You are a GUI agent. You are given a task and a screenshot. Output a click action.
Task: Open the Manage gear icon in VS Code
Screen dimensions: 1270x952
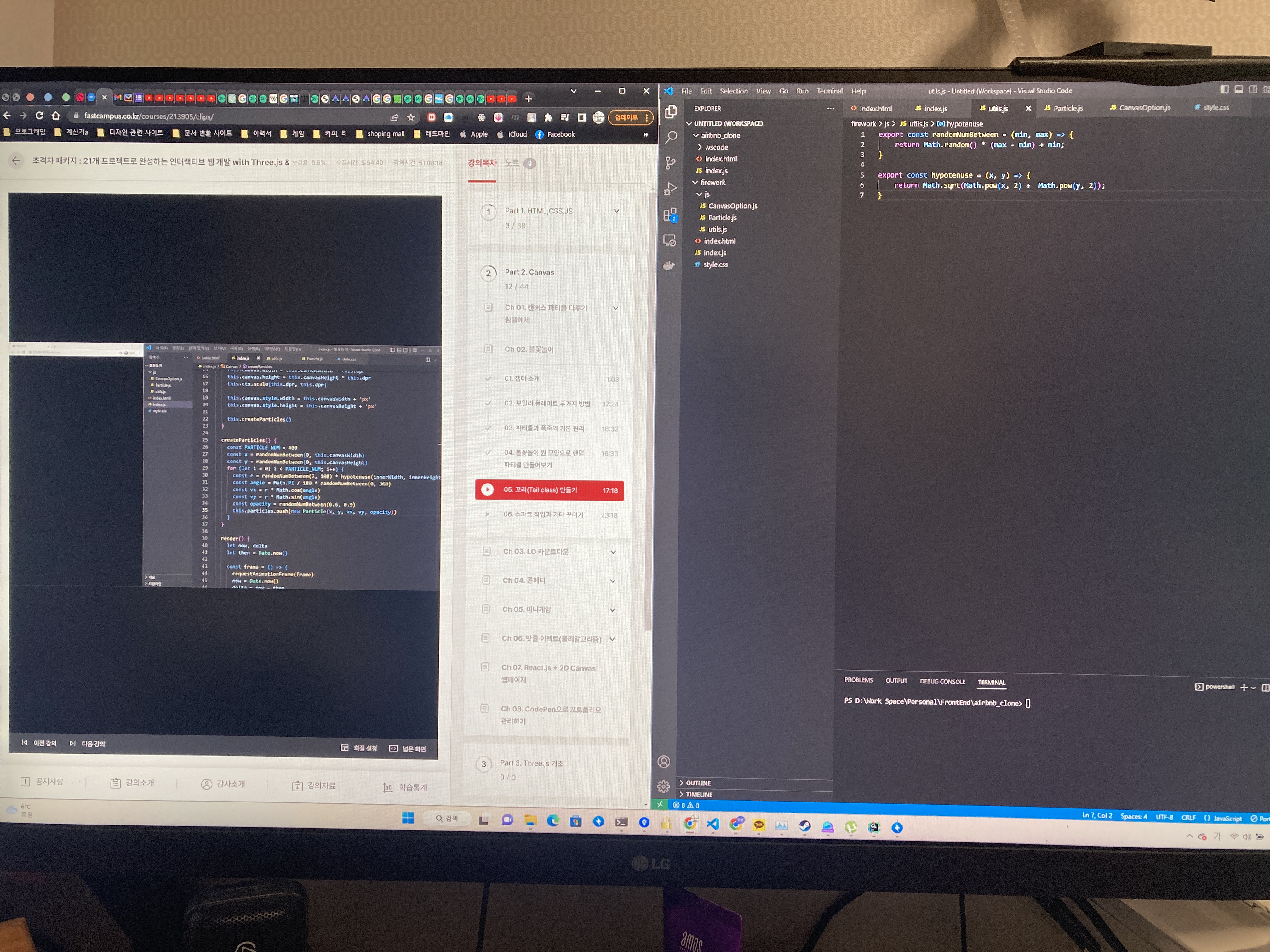(x=663, y=786)
